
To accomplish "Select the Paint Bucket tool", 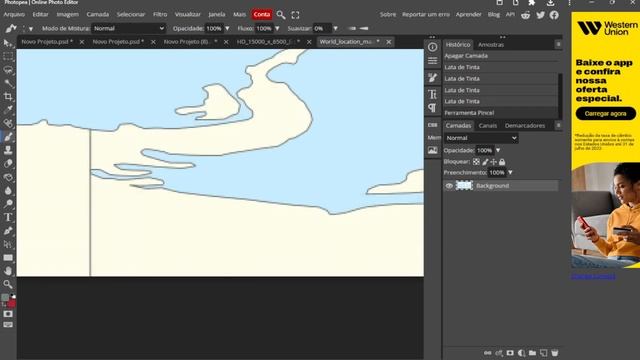I will pyautogui.click(x=8, y=177).
